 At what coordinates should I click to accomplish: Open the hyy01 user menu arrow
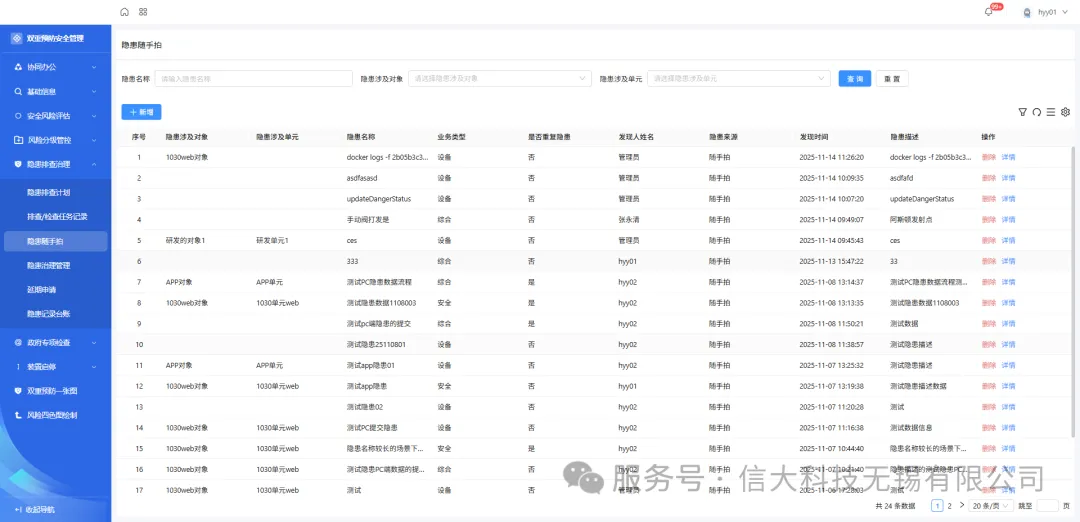point(1065,12)
